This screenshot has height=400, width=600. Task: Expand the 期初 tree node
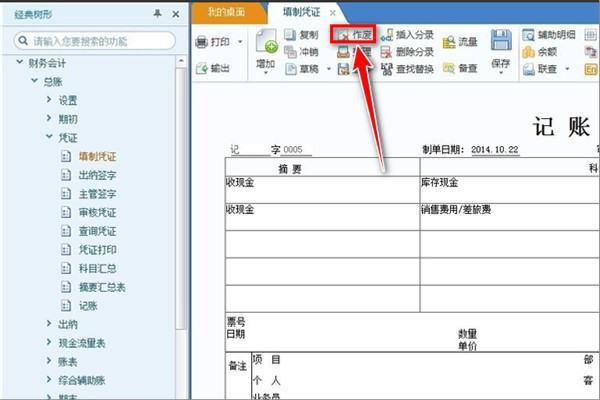click(x=49, y=119)
